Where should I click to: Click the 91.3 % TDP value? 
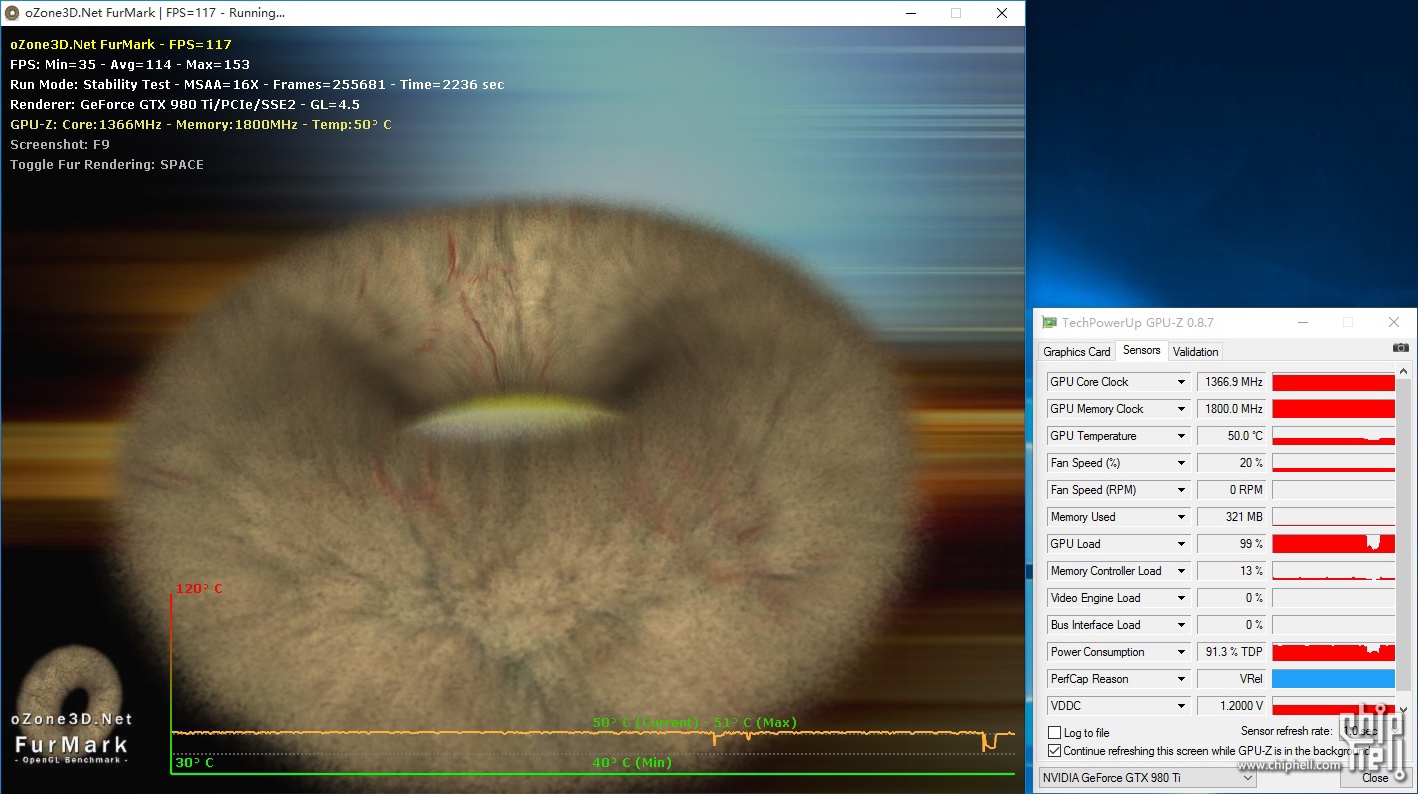tap(1232, 652)
